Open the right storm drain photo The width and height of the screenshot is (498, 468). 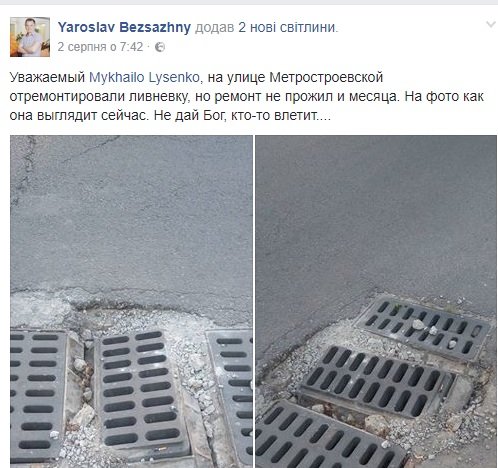[376, 301]
